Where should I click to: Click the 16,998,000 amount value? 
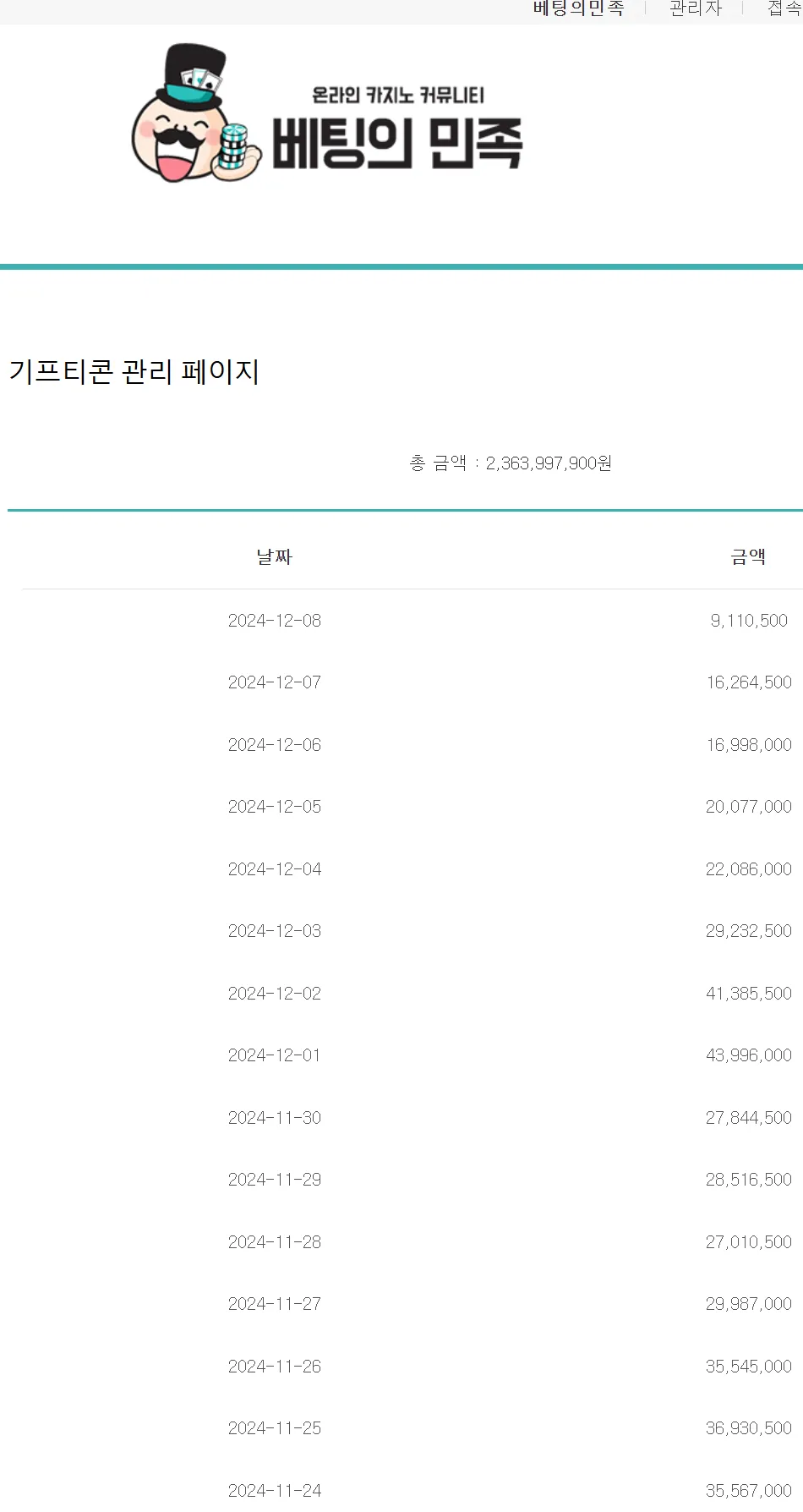[749, 745]
